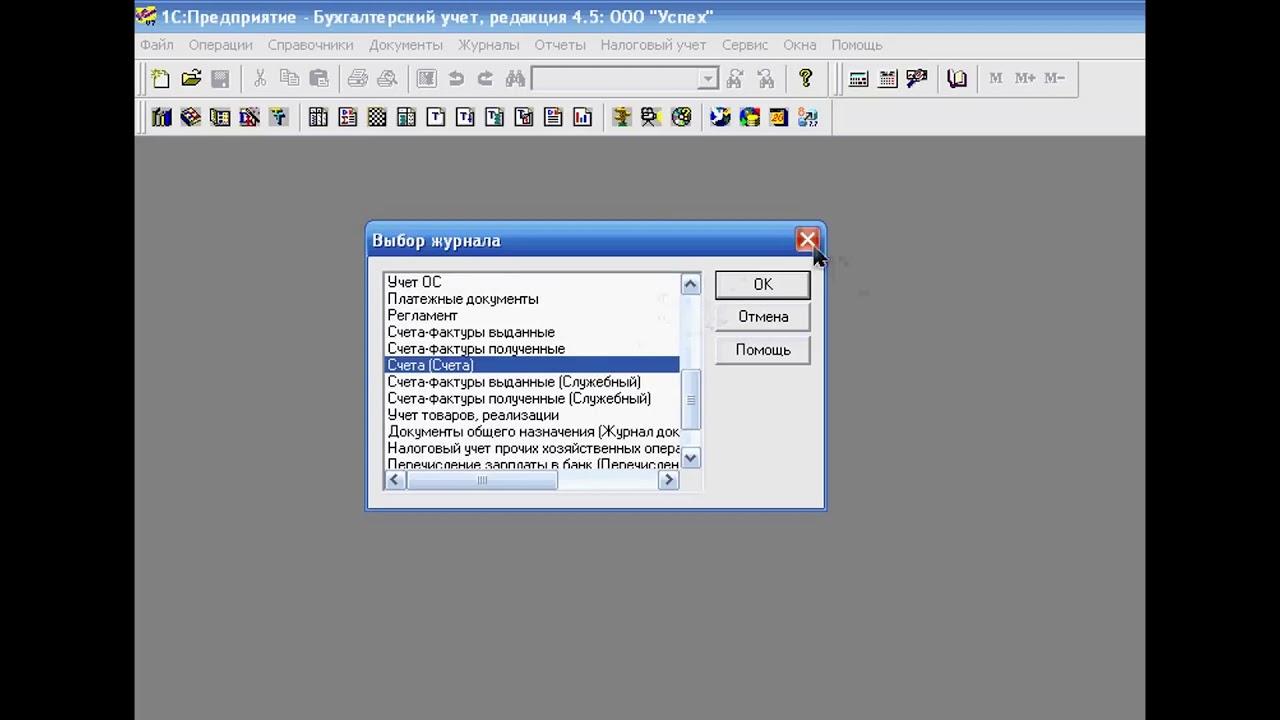Screen dimensions: 1280x720
Task: Open the Отчеты menu
Action: [x=560, y=45]
